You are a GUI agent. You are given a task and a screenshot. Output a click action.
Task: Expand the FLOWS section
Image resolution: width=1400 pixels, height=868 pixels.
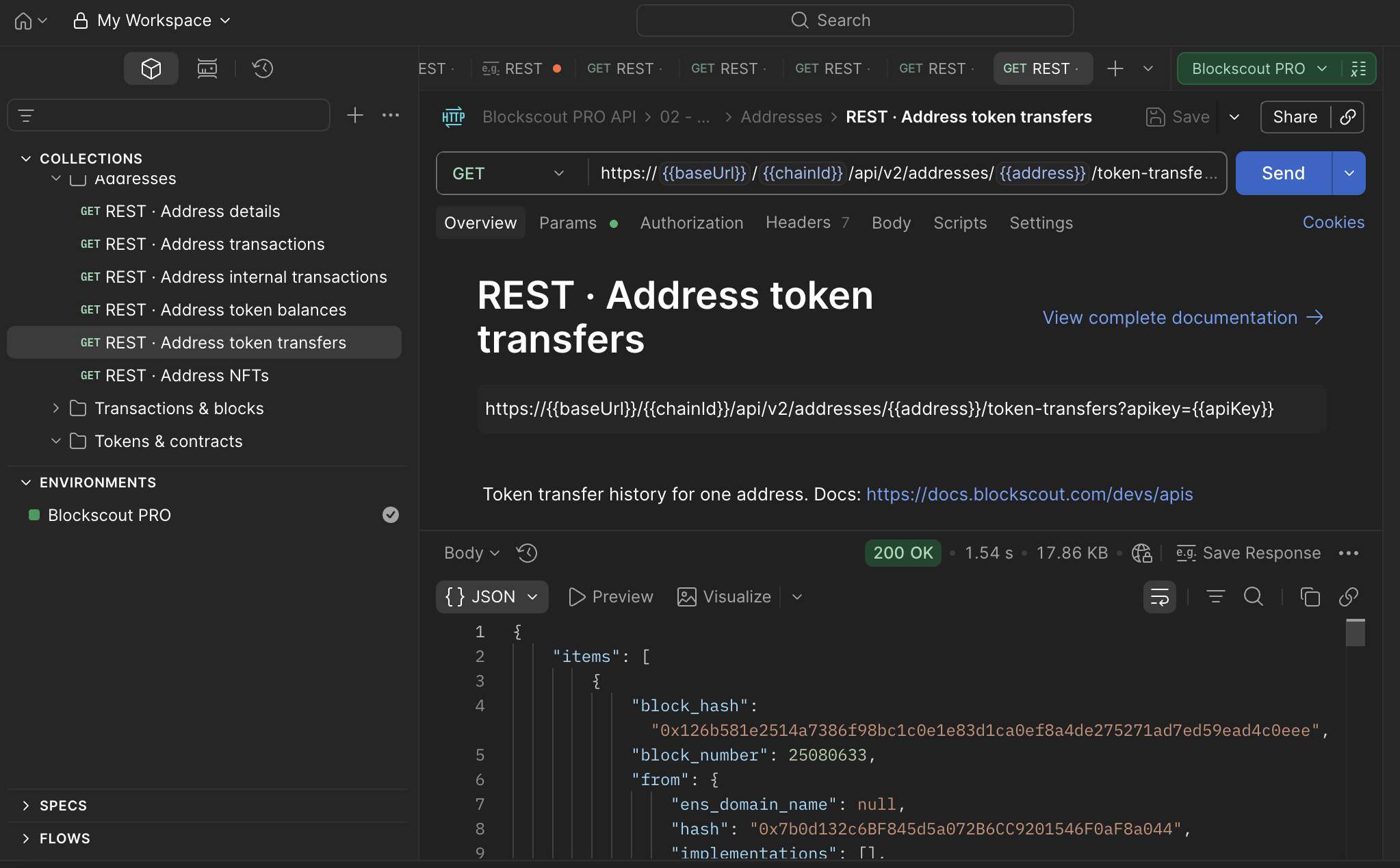pos(26,839)
